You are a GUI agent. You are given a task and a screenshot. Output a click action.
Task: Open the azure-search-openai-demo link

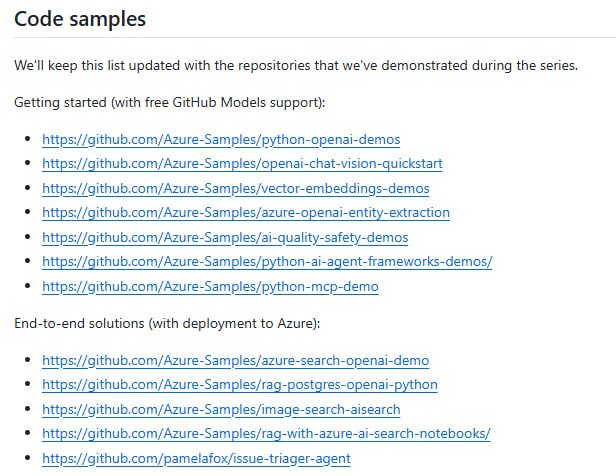236,360
